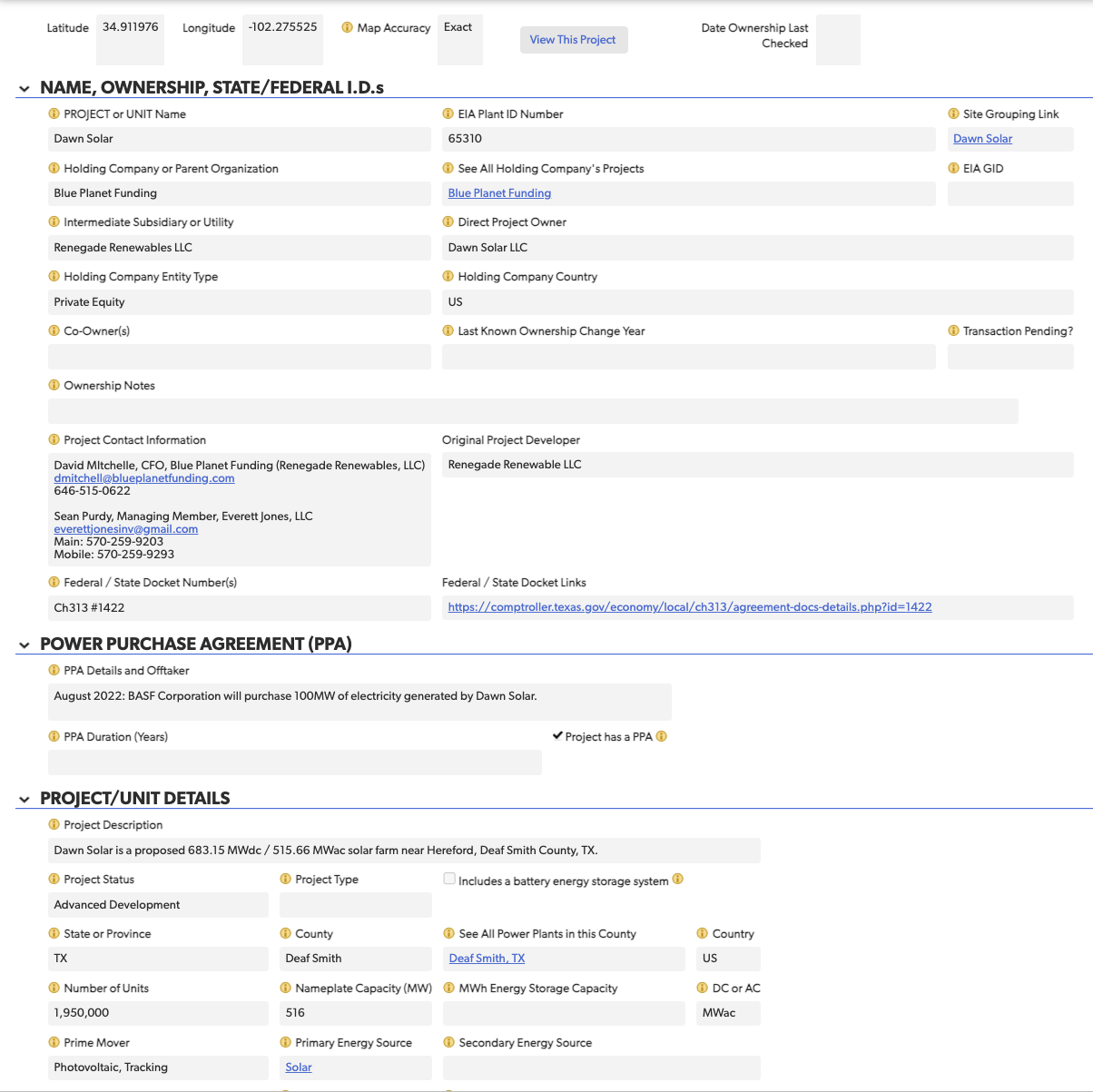Click info icon beside Map Accuracy
Screen dimensions: 1093x1092
(347, 27)
